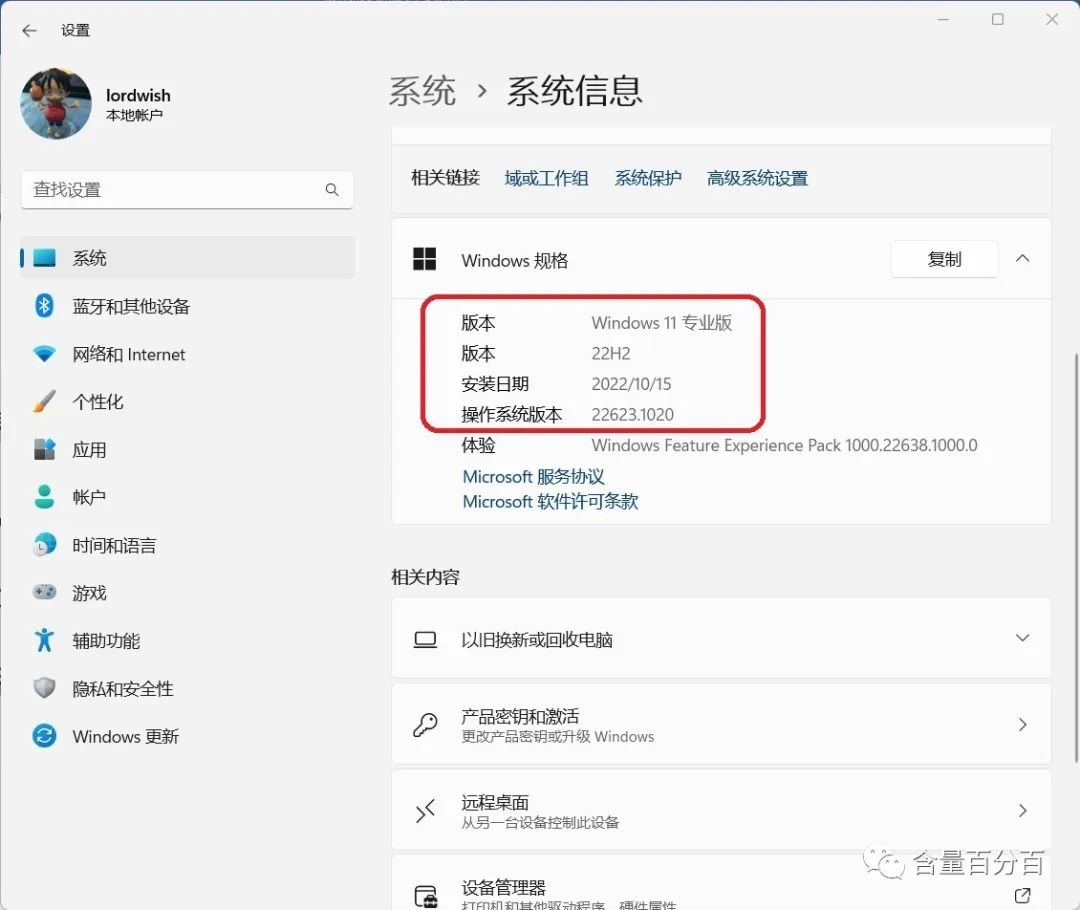Viewport: 1080px width, 910px height.
Task: Click the Wi-Fi network icon in sidebar
Action: [44, 354]
